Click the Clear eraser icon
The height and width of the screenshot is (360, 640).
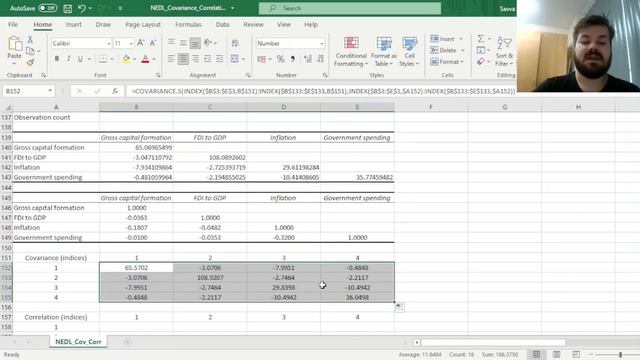(x=481, y=62)
